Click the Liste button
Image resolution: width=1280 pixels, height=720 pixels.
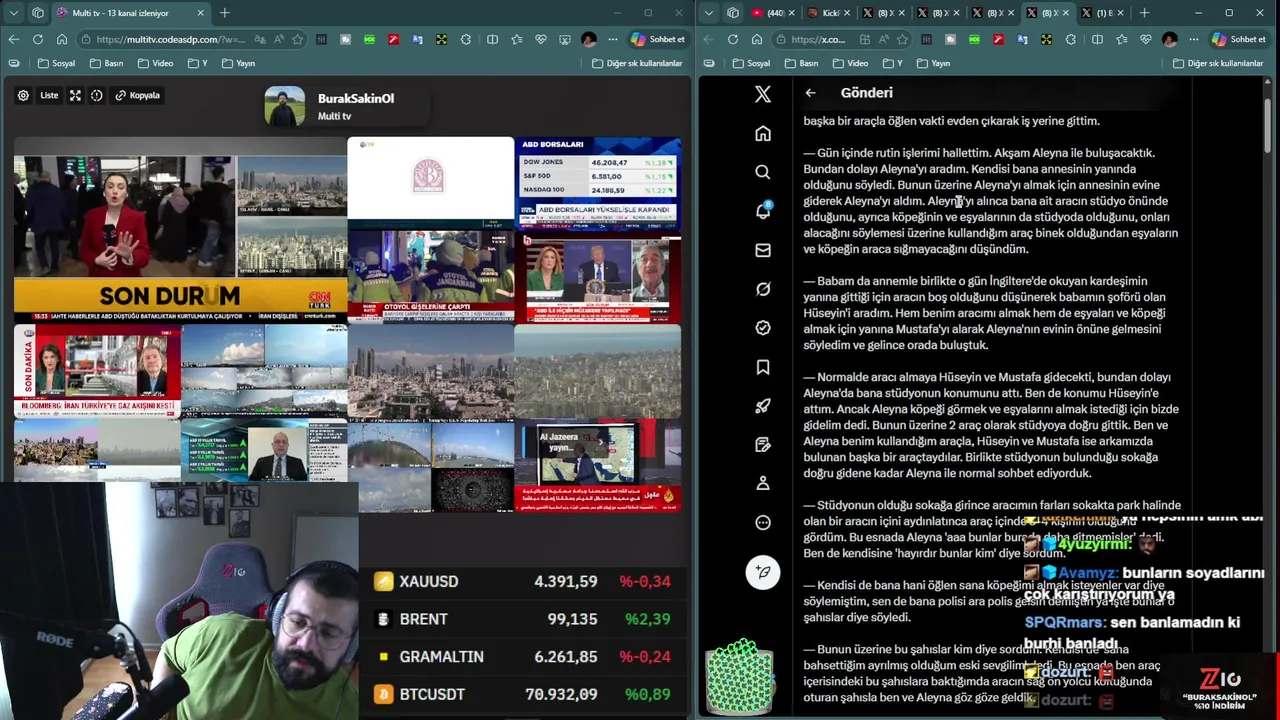pyautogui.click(x=49, y=95)
